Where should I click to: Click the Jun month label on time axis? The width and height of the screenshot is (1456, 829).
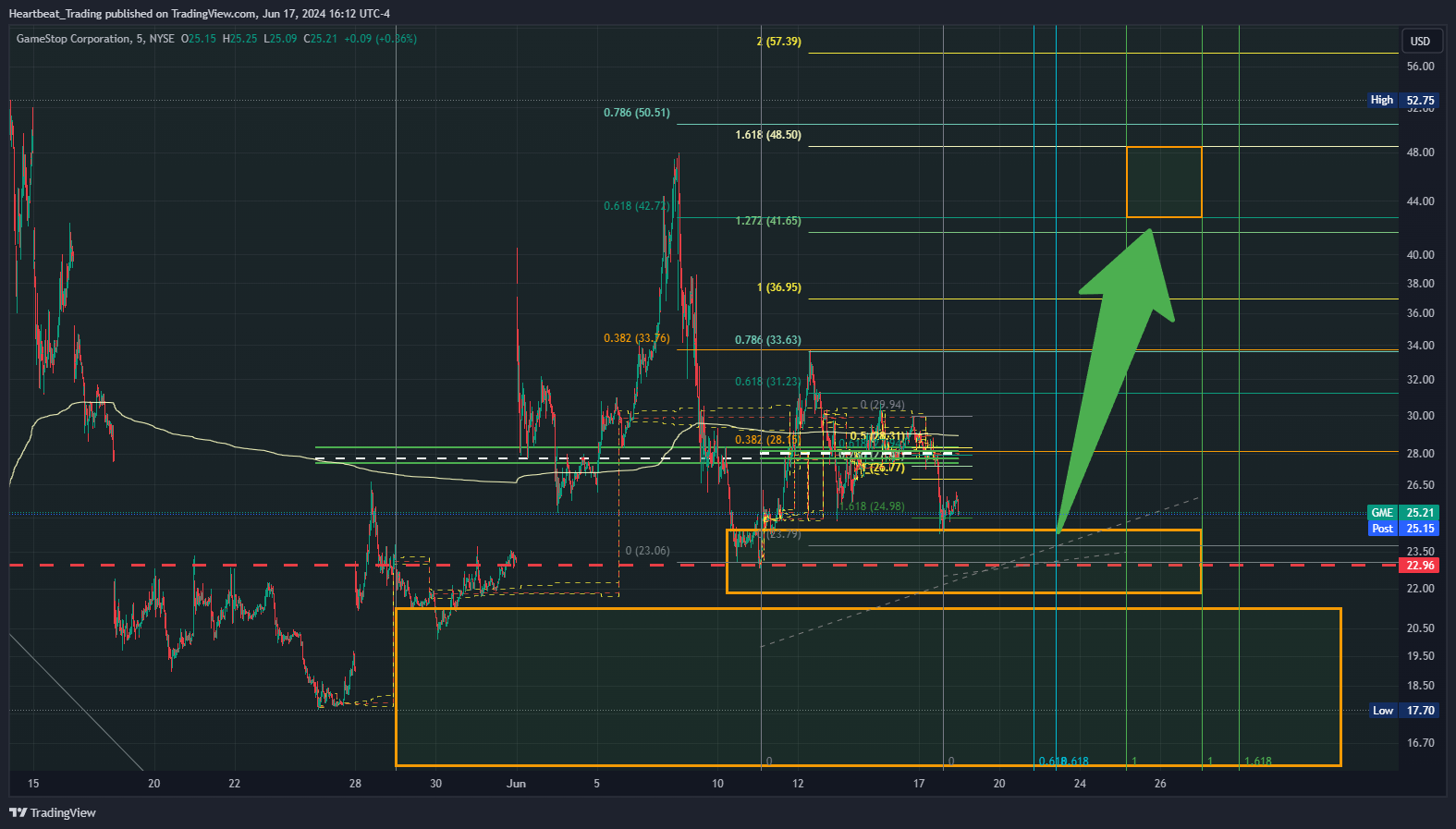516,784
